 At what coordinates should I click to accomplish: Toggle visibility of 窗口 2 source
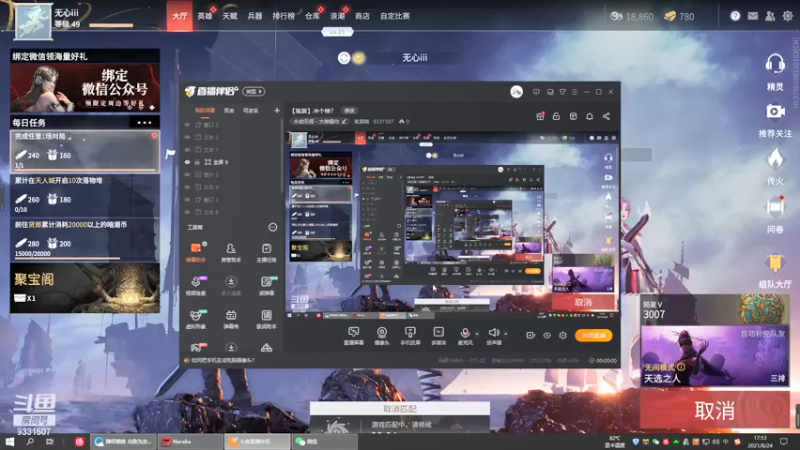coord(187,124)
